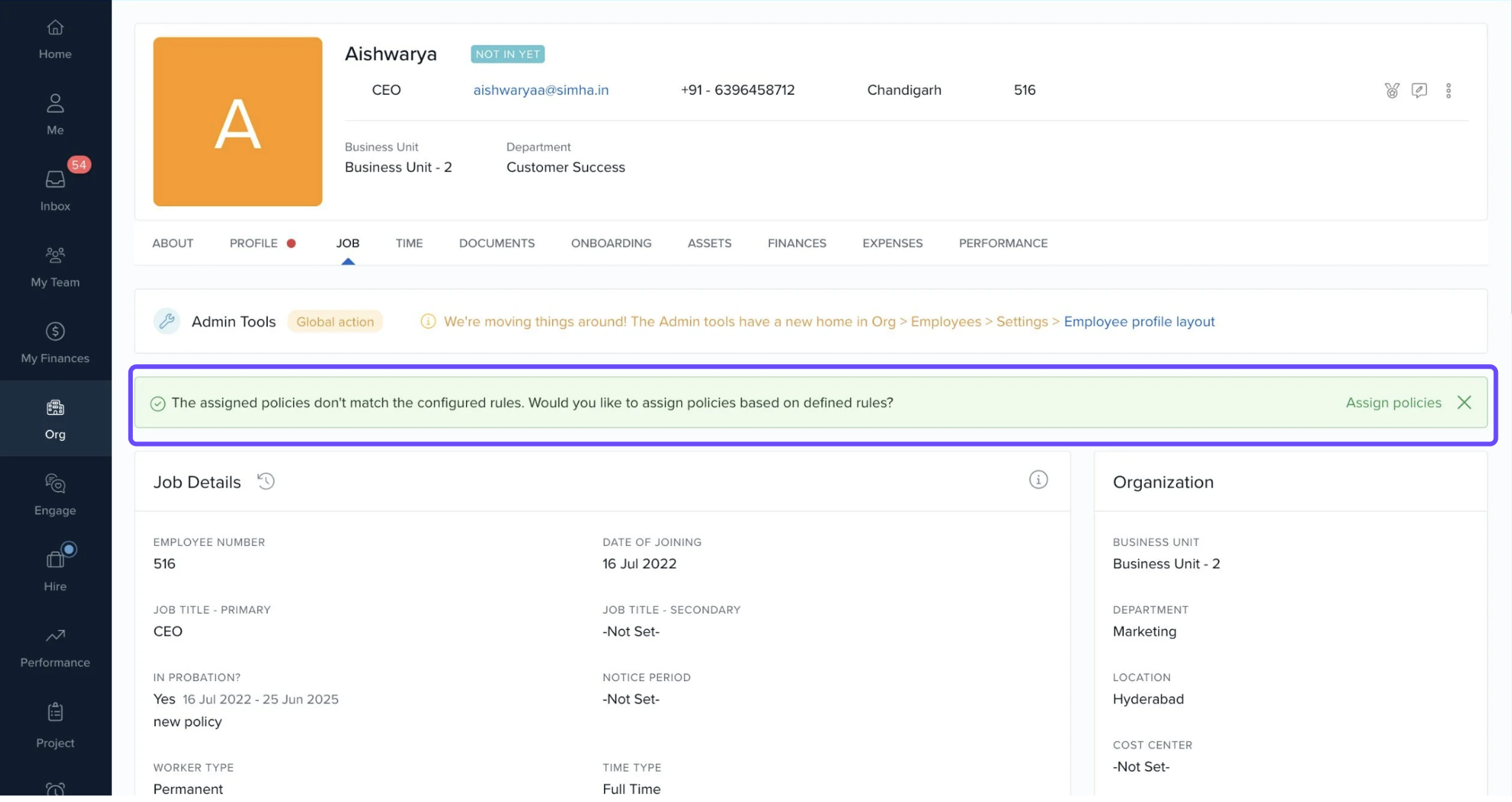Open the Engage module
1512x802 pixels.
[x=55, y=494]
